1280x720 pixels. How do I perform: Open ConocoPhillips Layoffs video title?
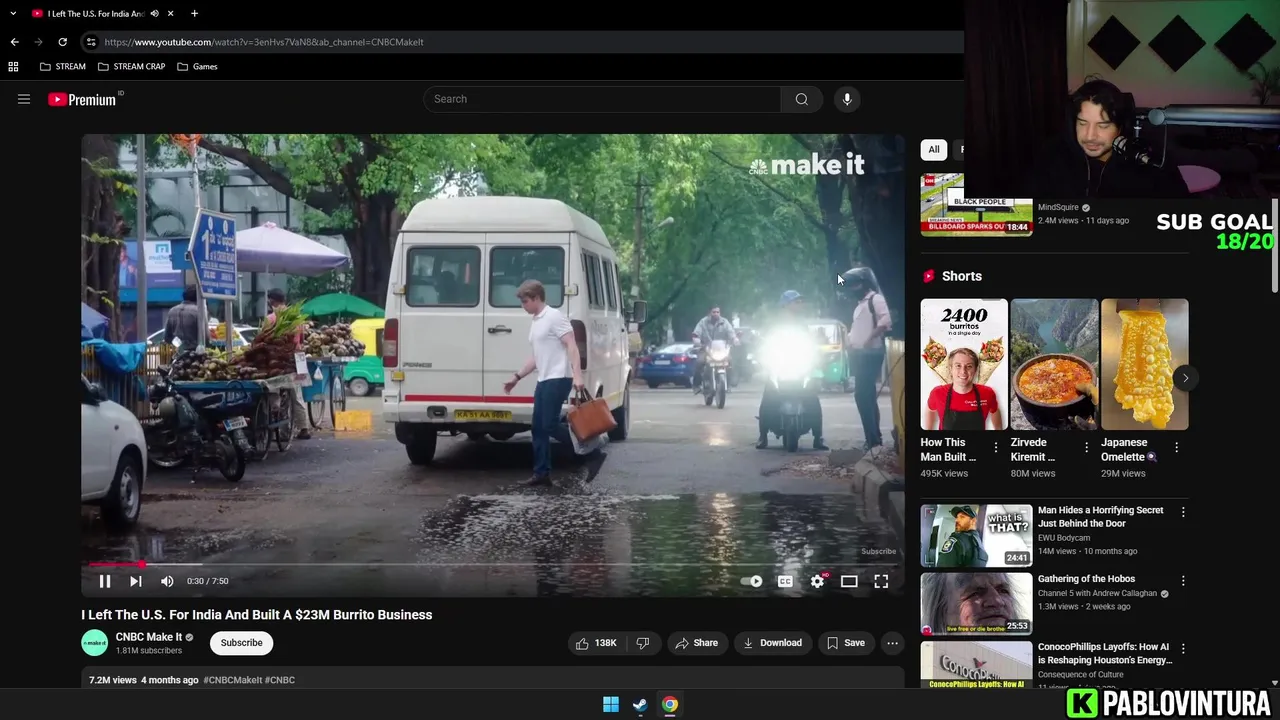click(1105, 654)
